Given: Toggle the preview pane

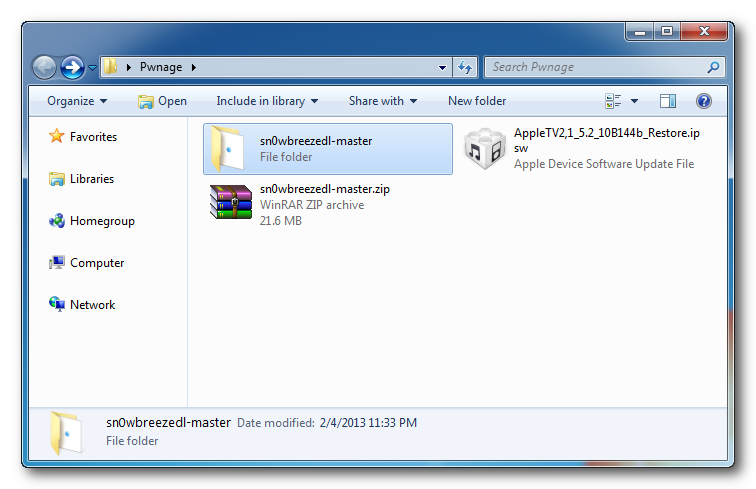Looking at the screenshot, I should pyautogui.click(x=668, y=101).
